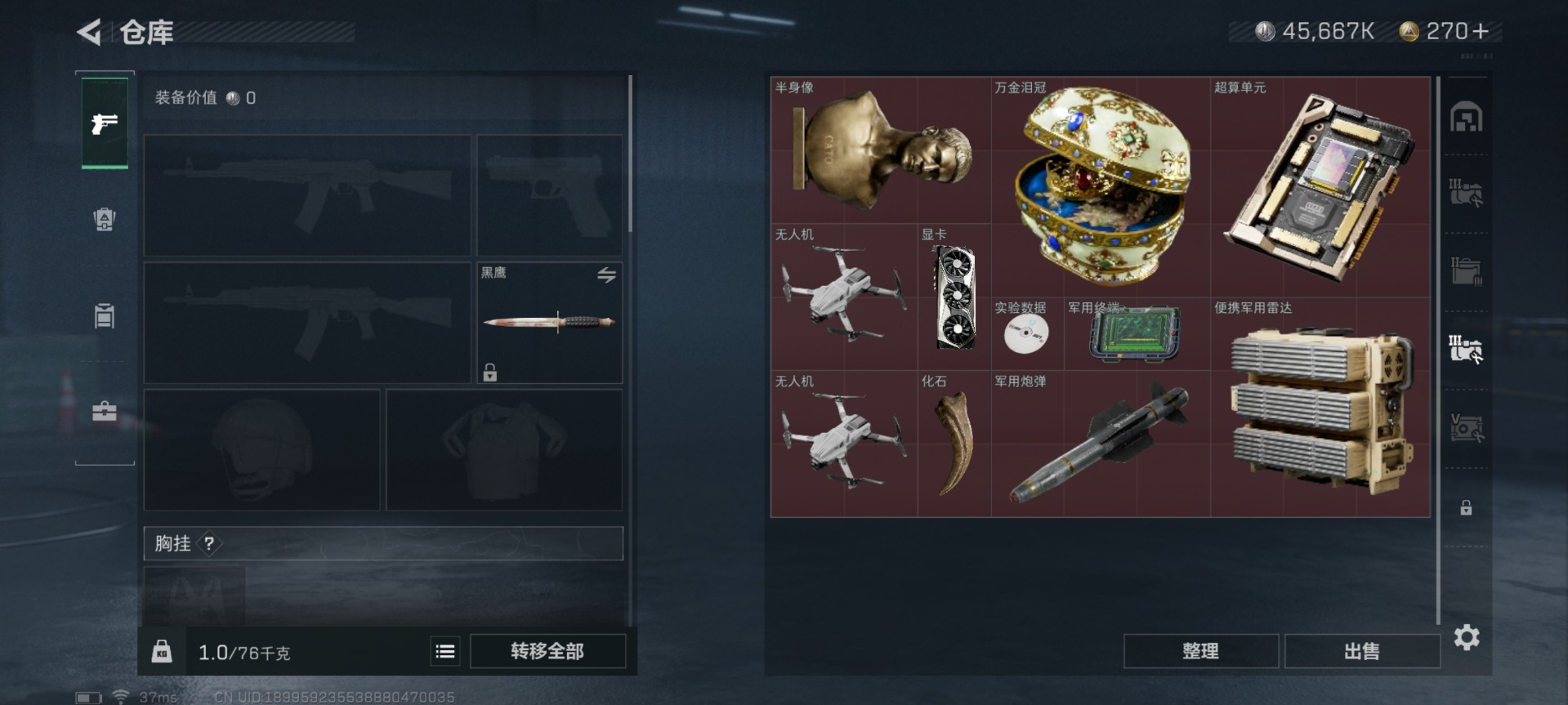Select the pistol weapons tab in sidebar
The width and height of the screenshot is (1568, 705).
pos(105,123)
